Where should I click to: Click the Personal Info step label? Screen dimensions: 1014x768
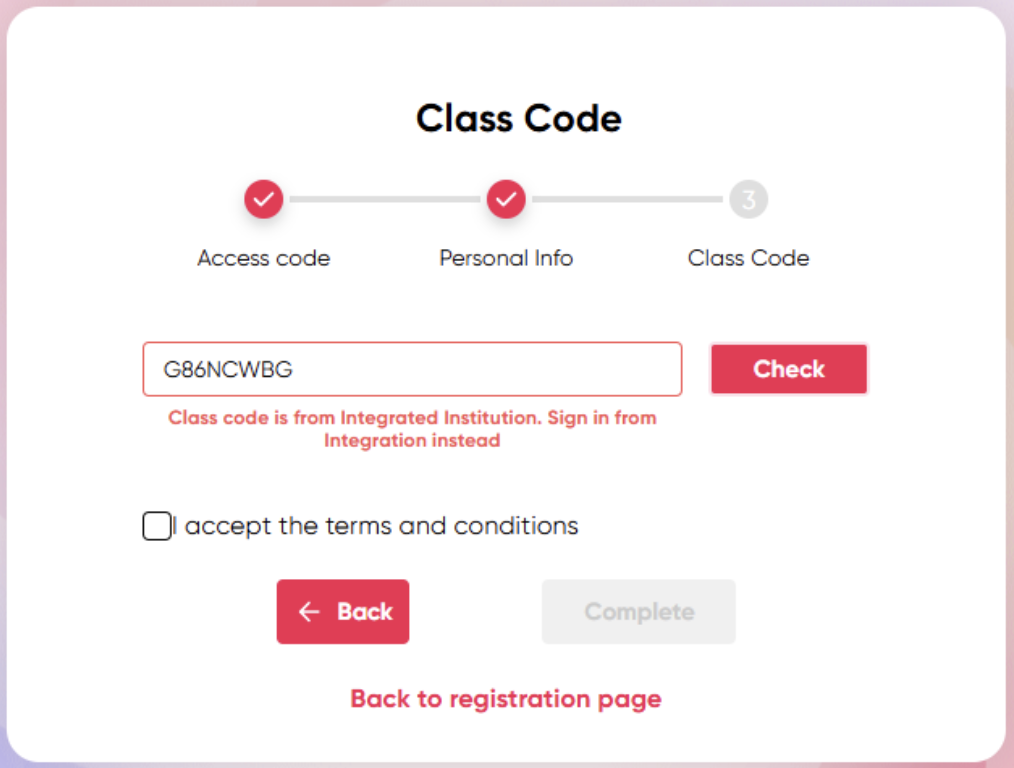(x=506, y=258)
